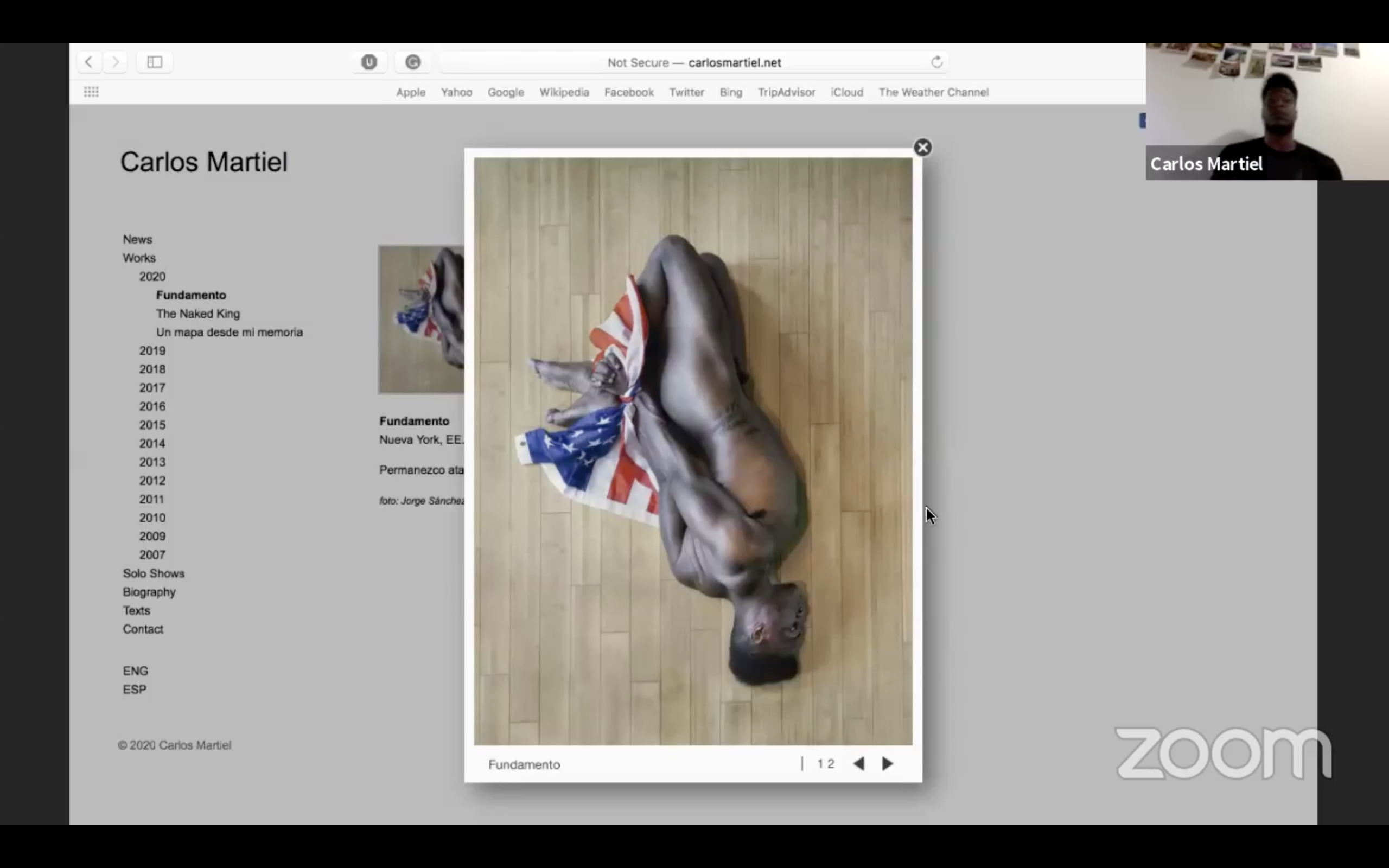Go to previous lightbox image arrow
This screenshot has height=868, width=1389.
[859, 763]
